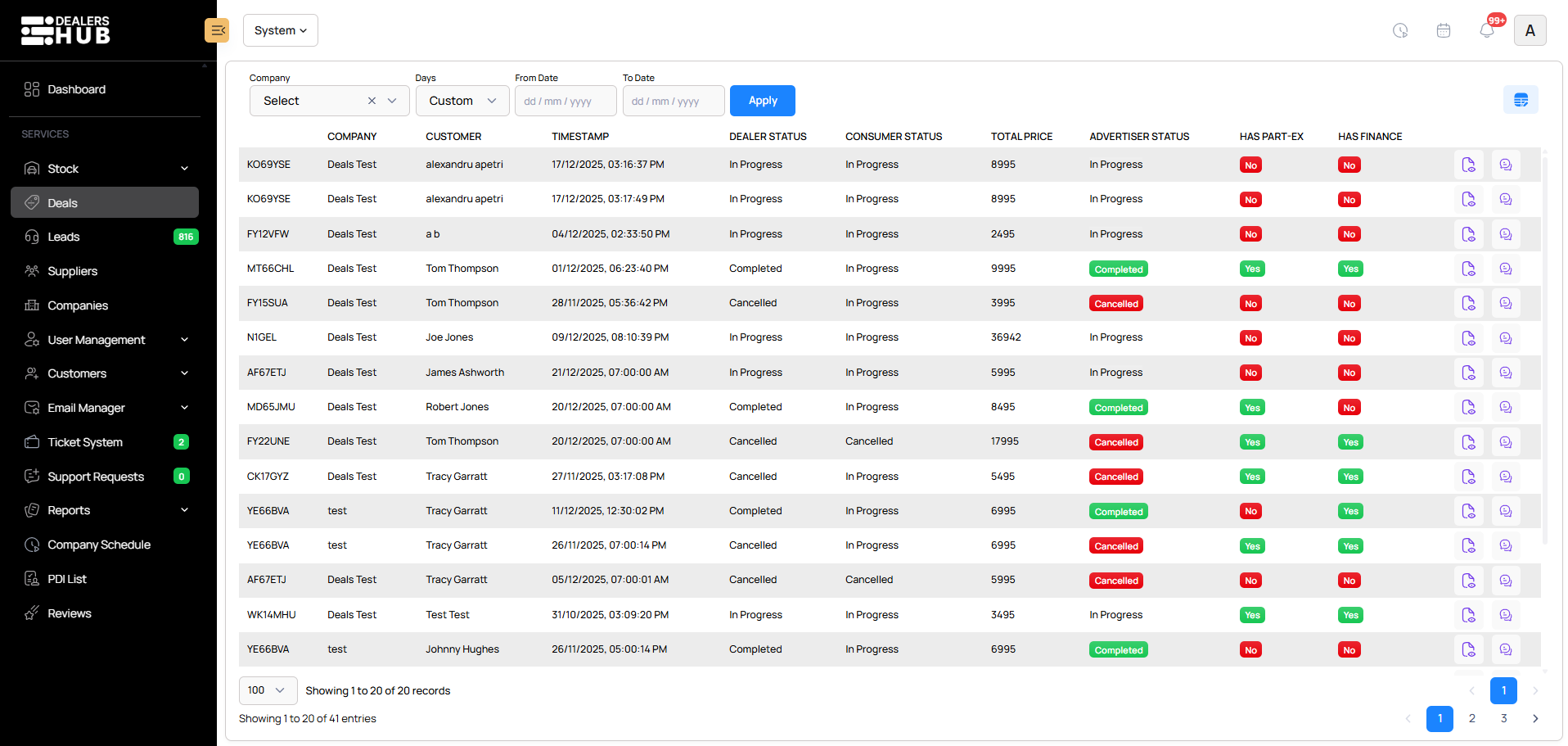Screen dimensions: 1568x746
Task: Click the next page arrow at bottom
Action: [1534, 718]
